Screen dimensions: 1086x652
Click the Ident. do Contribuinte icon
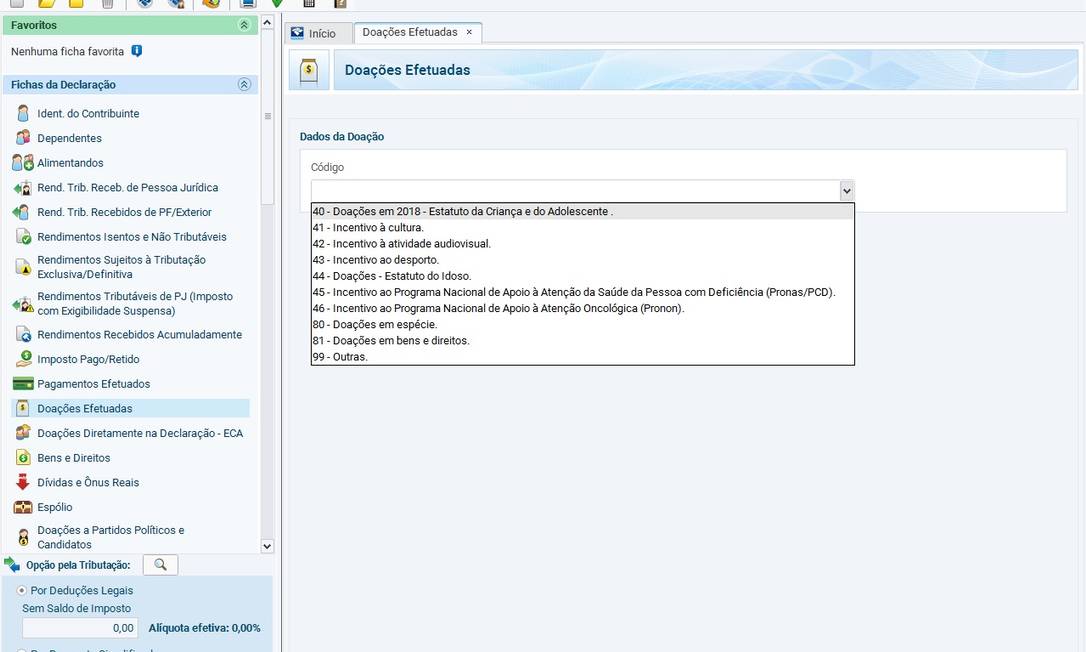tap(23, 113)
